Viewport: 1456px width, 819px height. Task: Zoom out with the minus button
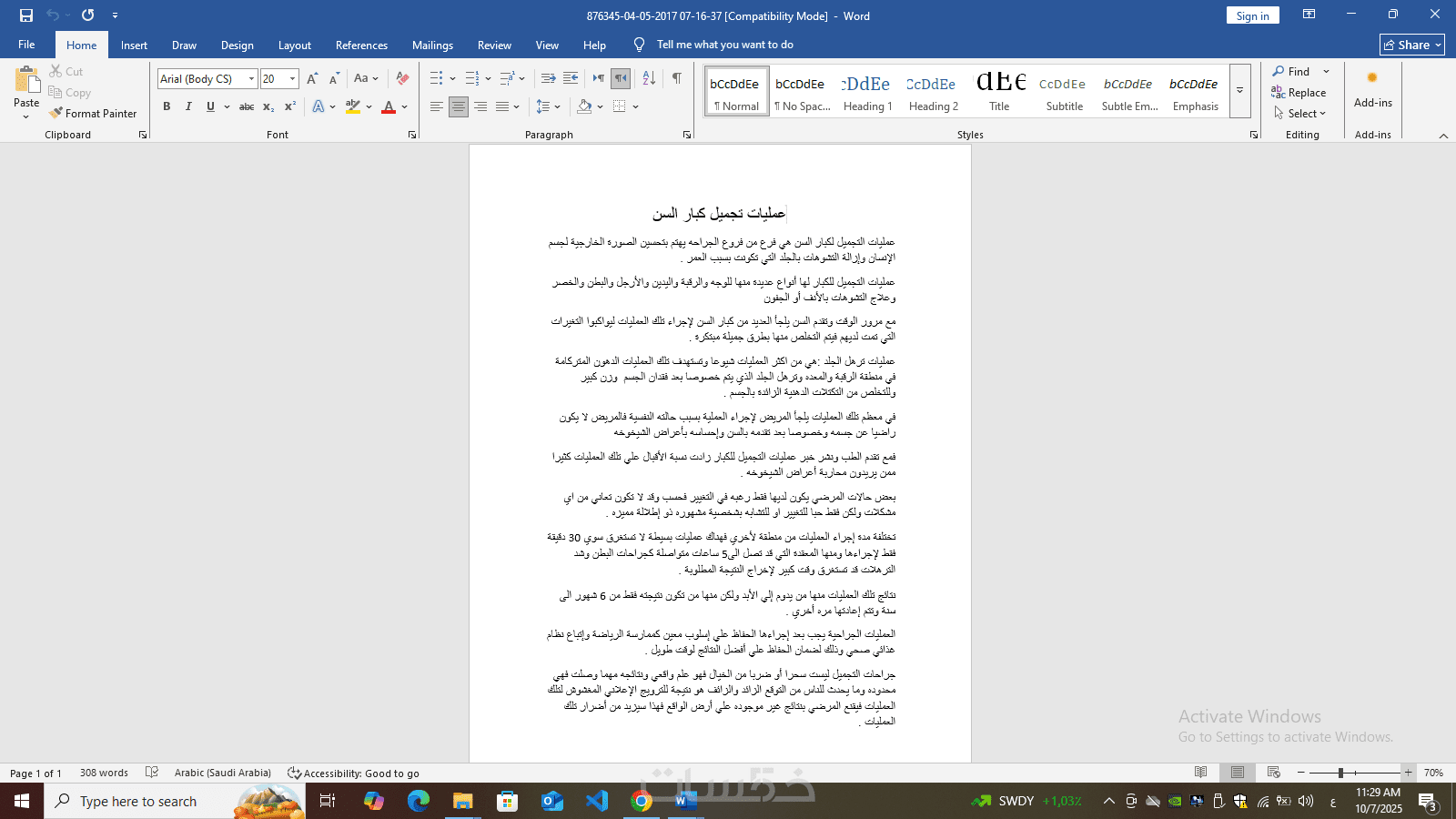[1301, 773]
